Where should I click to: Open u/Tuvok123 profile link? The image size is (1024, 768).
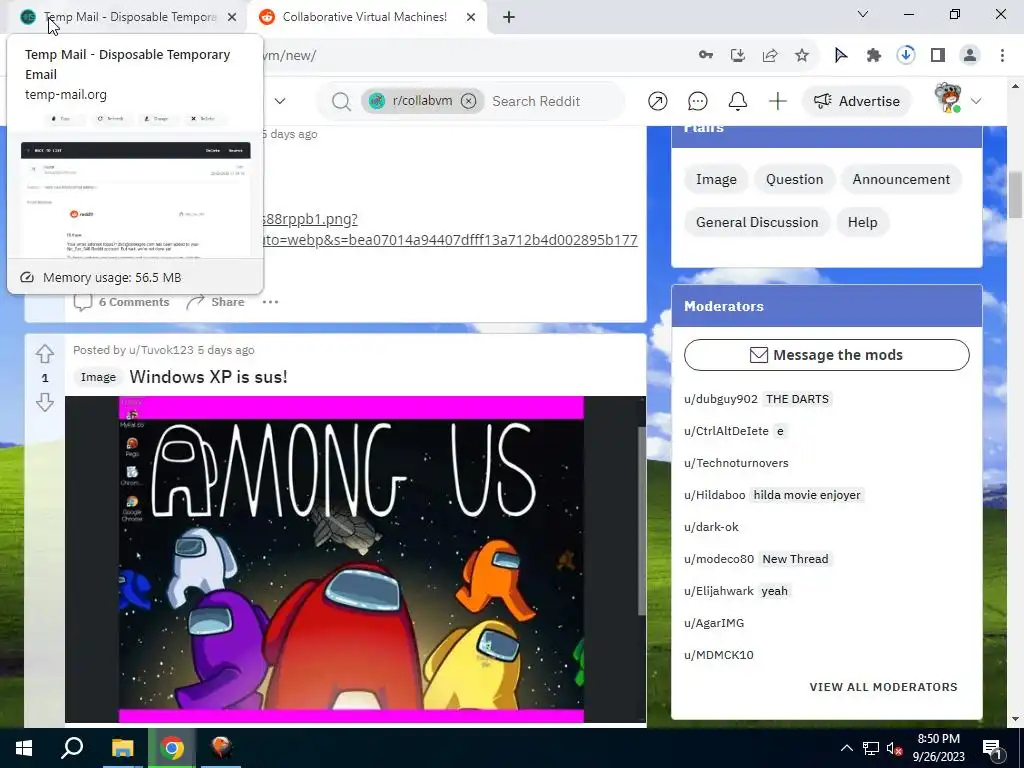pyautogui.click(x=161, y=350)
